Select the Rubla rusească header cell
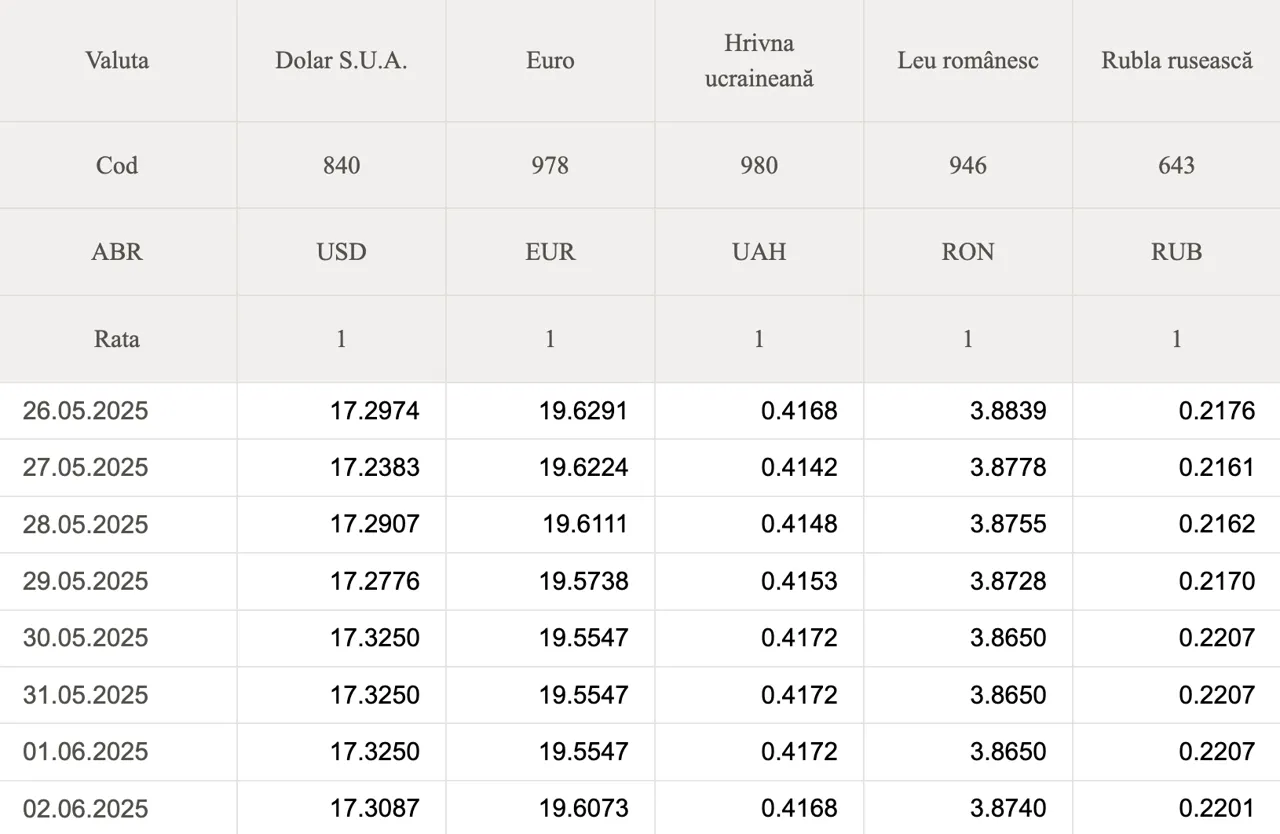This screenshot has height=834, width=1280. 1177,60
